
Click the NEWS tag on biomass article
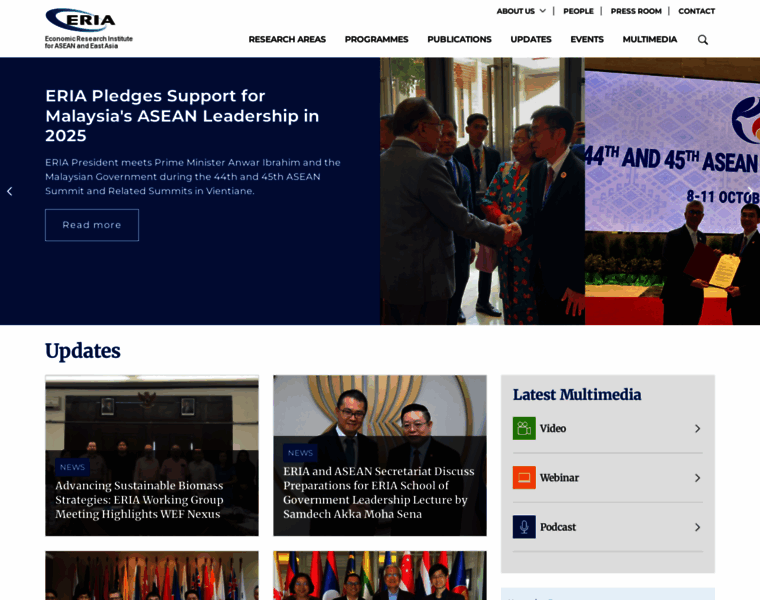point(72,467)
